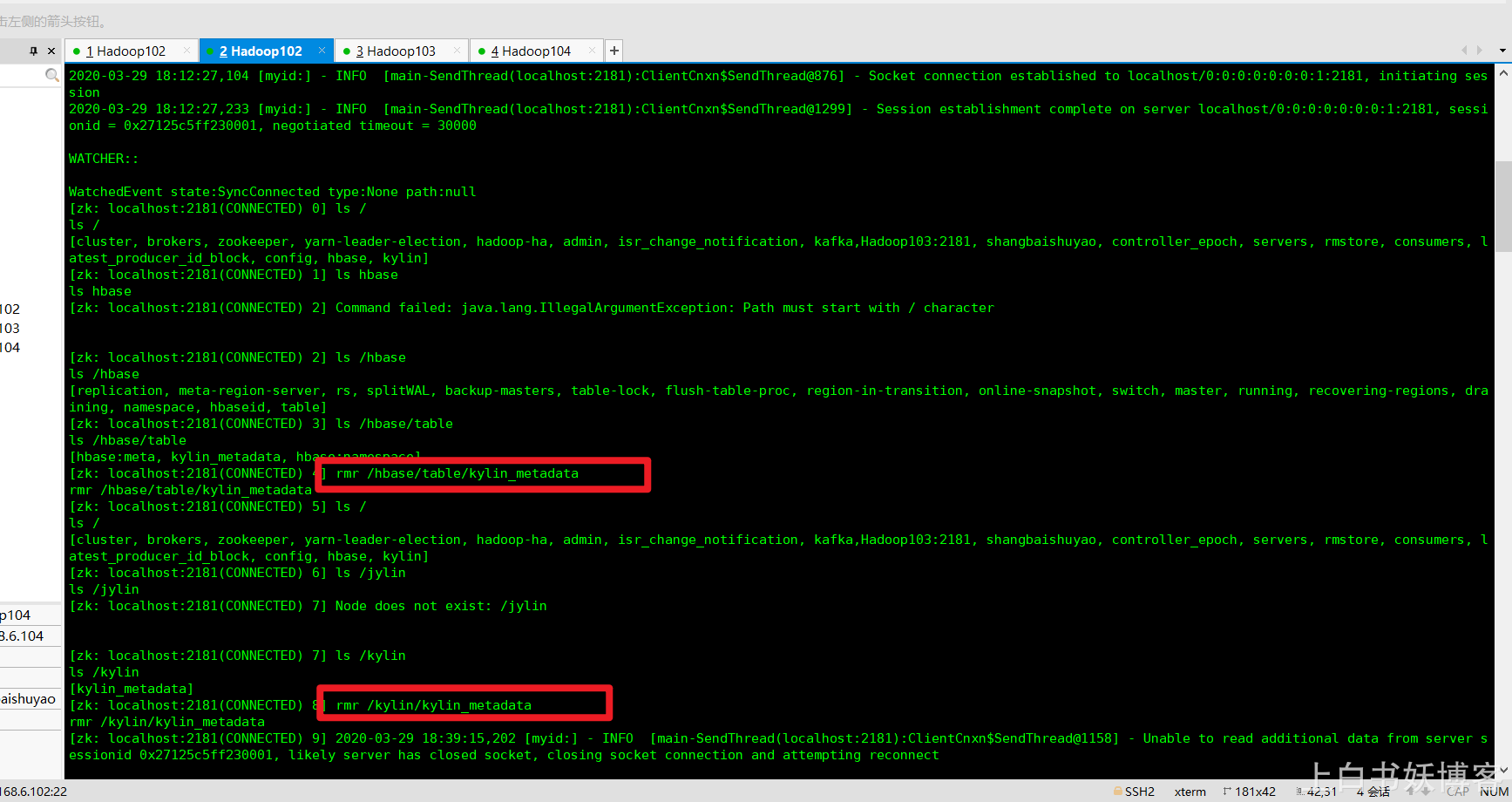Close the 4 Hadoop104 tab
This screenshot has height=802, width=1512.
[592, 51]
